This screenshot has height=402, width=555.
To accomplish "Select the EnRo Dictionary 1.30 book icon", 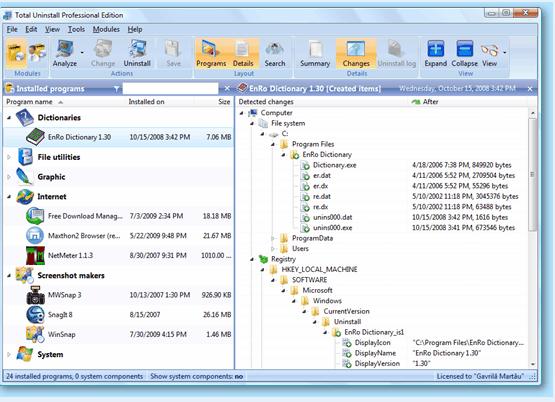I will click(x=35, y=137).
